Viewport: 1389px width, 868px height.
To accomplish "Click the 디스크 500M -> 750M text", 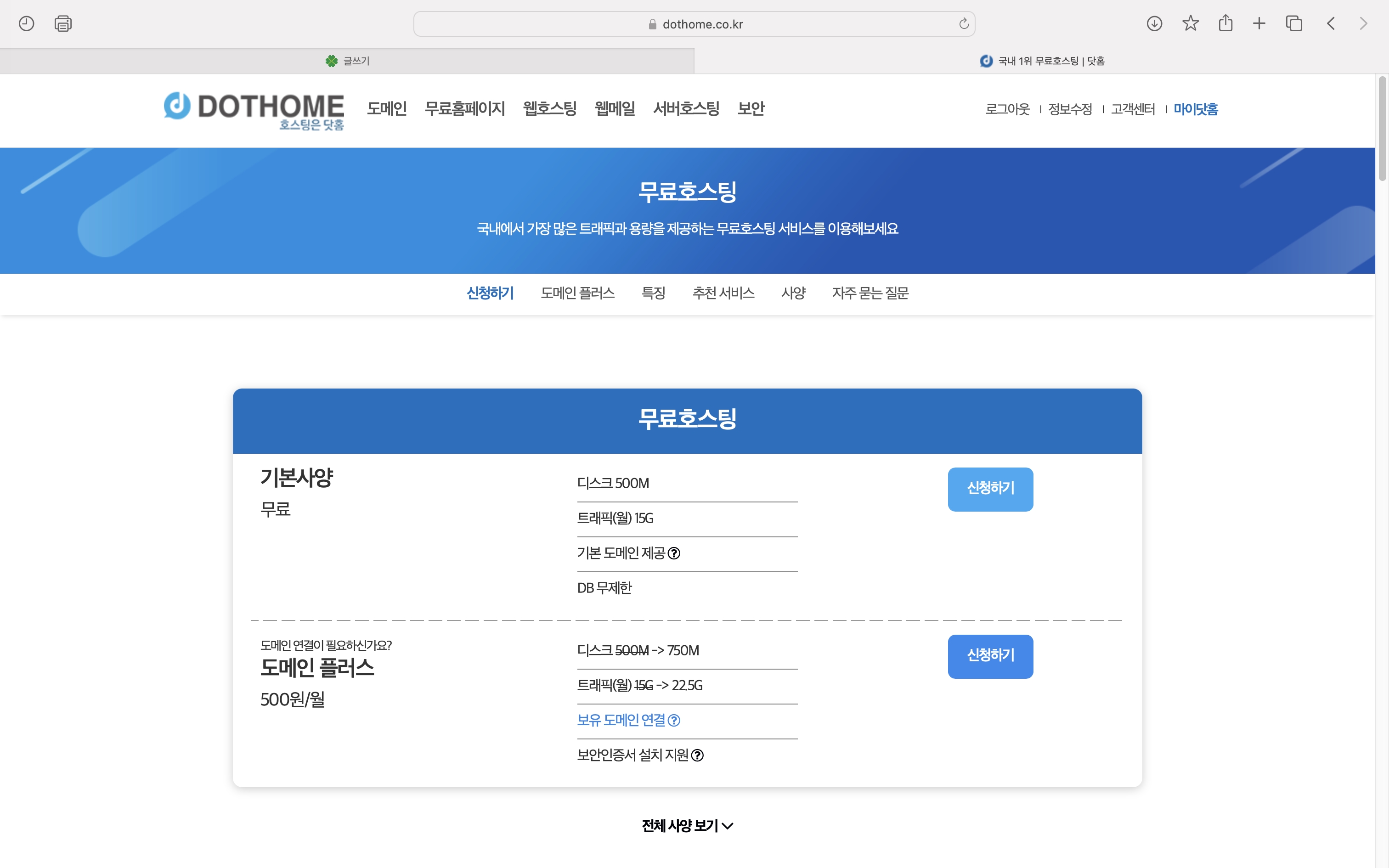I will 638,651.
